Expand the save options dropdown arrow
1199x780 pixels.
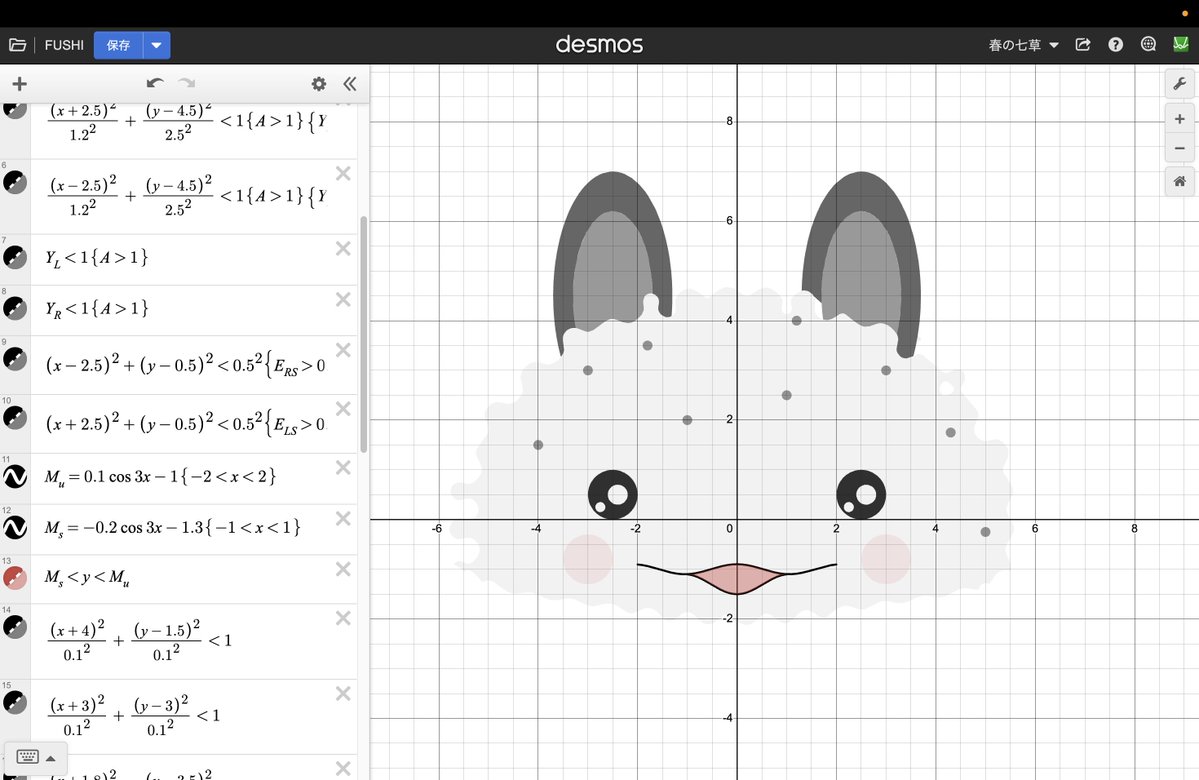pos(157,45)
